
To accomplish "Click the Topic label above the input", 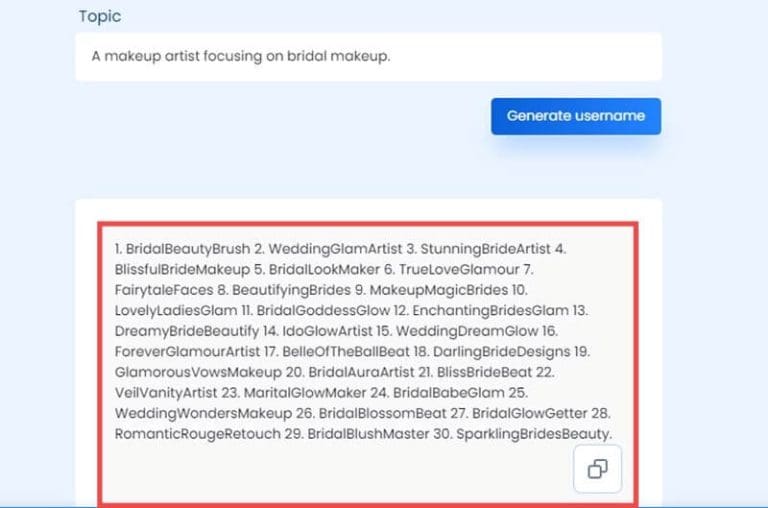I will pyautogui.click(x=100, y=16).
